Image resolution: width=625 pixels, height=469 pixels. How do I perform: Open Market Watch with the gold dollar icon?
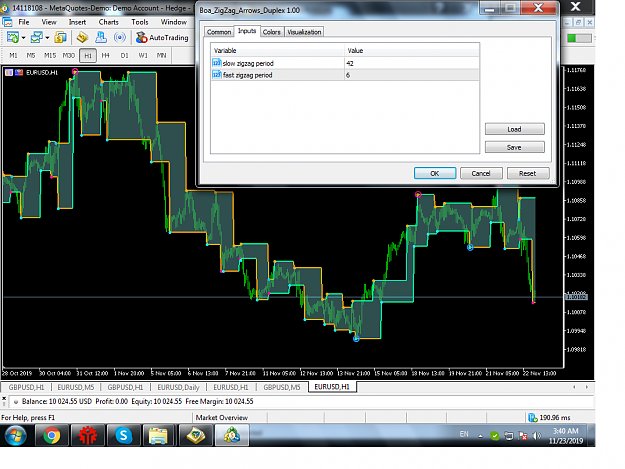(61, 37)
